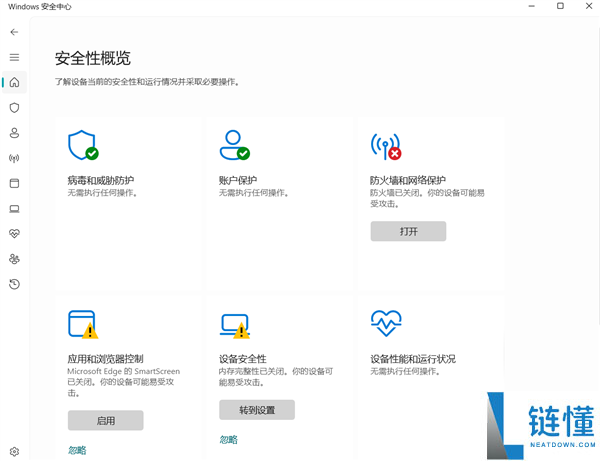600x461 pixels.
Task: Click 转到设置 button under device security
Action: coord(257,410)
